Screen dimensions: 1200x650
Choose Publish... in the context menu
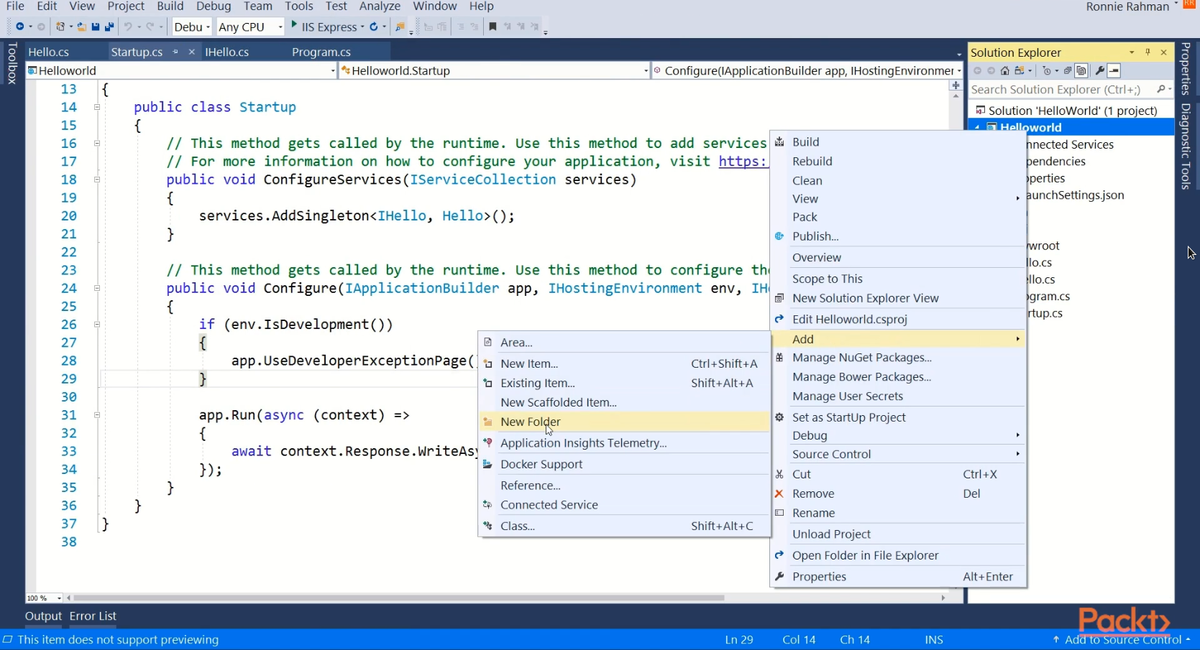point(899,236)
